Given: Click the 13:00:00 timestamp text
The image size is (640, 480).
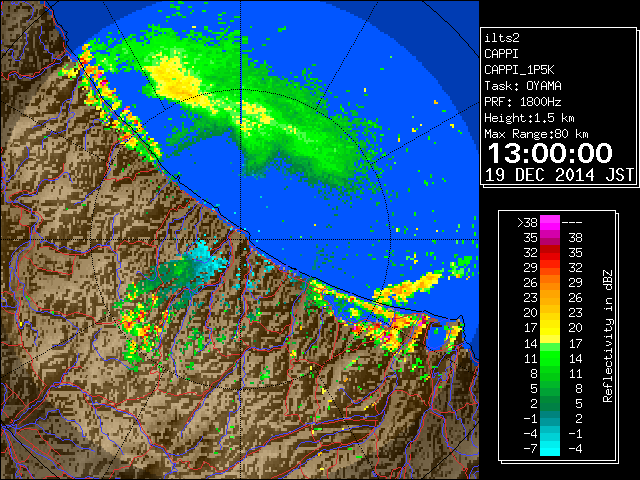Looking at the screenshot, I should [x=550, y=153].
